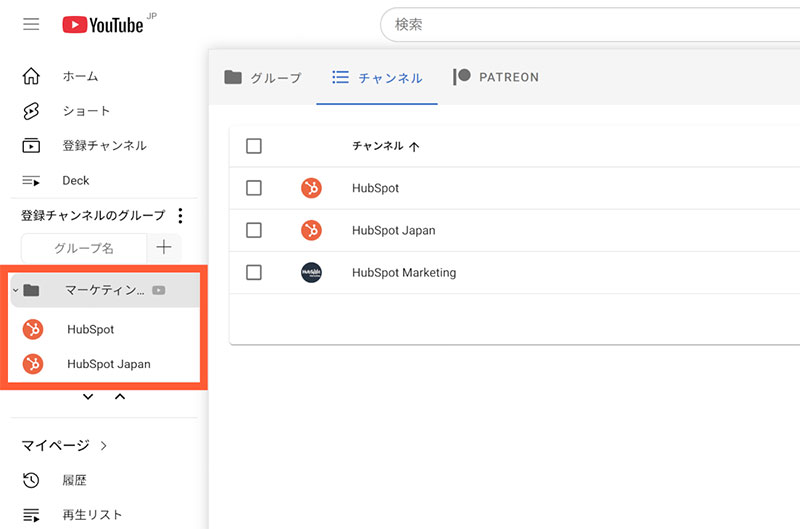Sort by チャンネル column arrow
800x529 pixels.
click(414, 147)
